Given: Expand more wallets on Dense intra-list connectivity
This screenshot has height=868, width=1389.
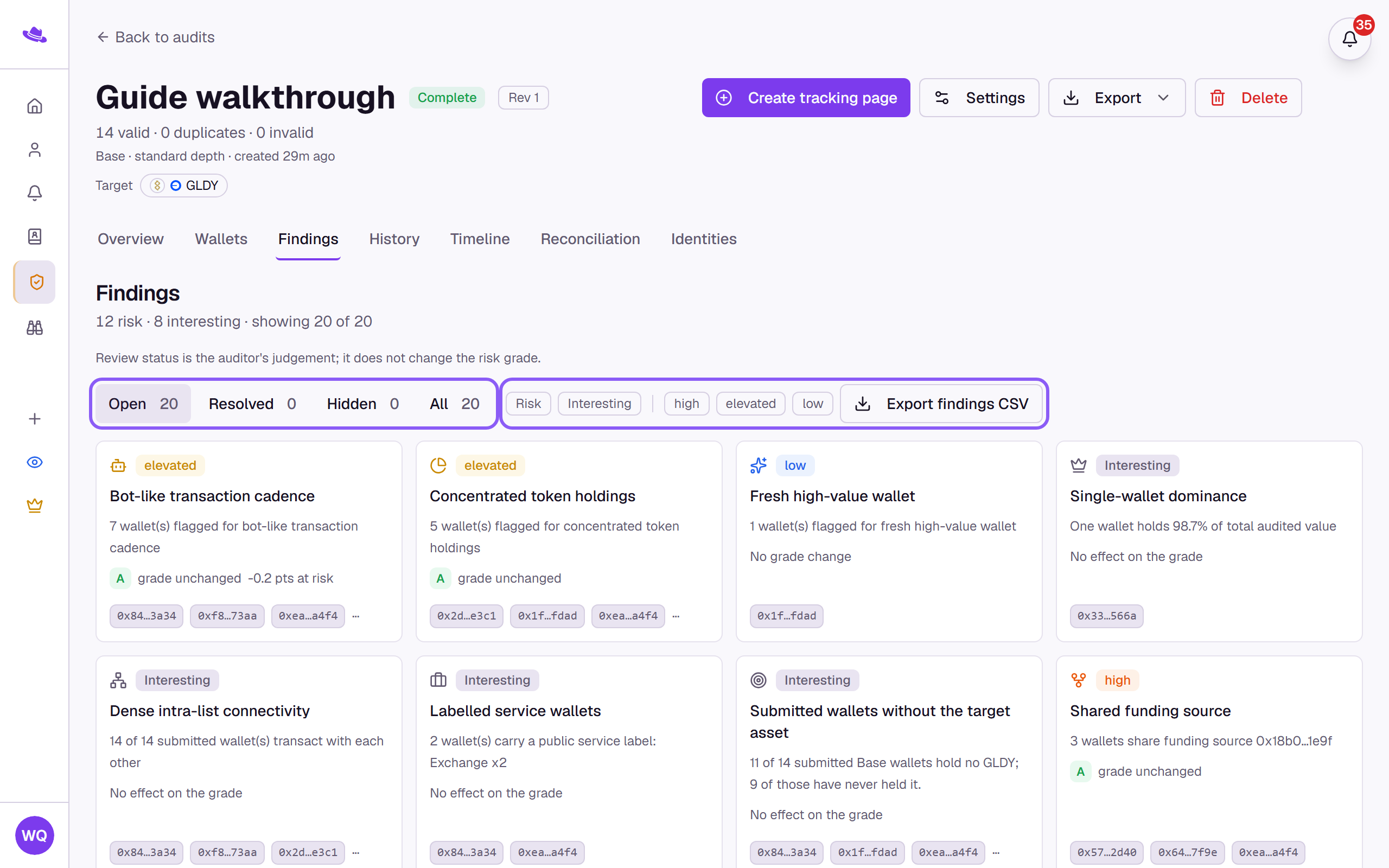Looking at the screenshot, I should tap(356, 852).
